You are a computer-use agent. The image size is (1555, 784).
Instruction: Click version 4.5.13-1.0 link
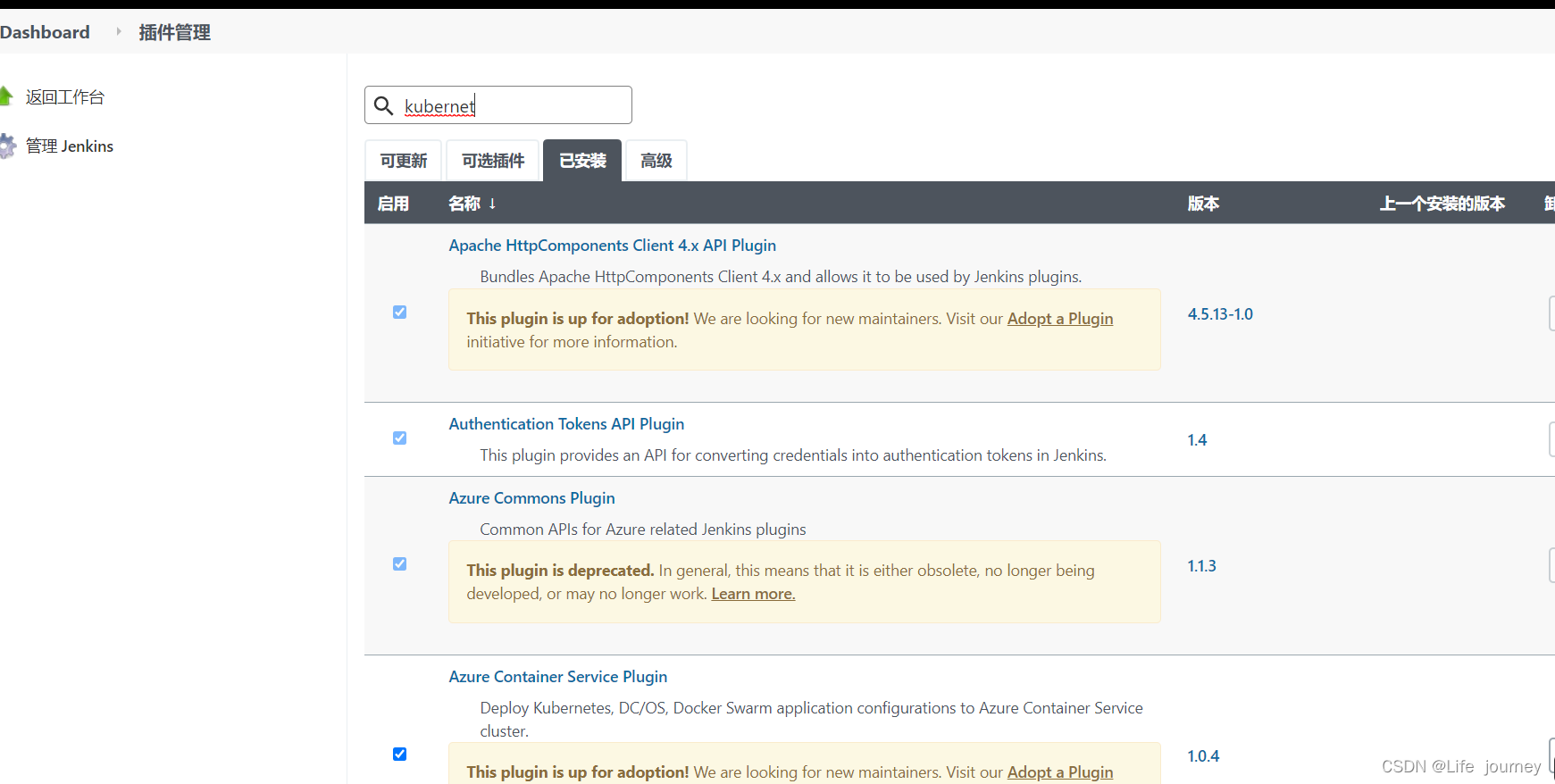(1220, 314)
